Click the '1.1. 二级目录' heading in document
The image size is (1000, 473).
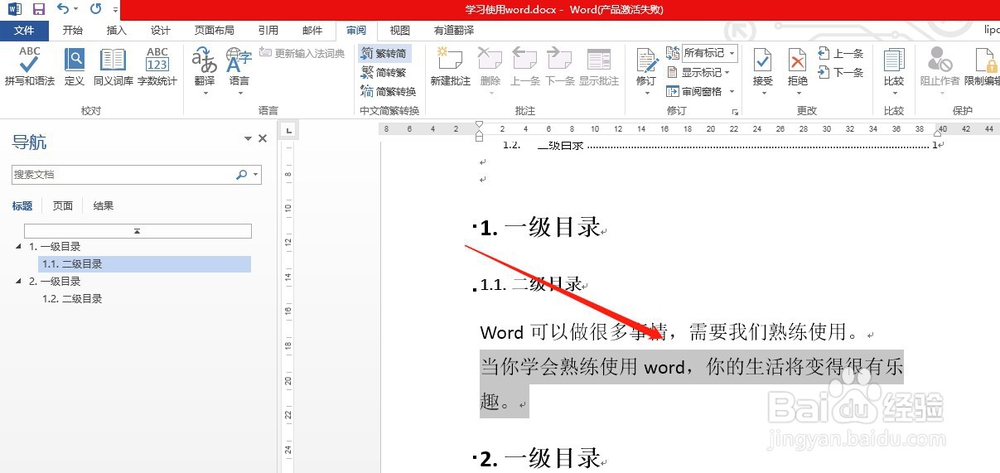[531, 284]
